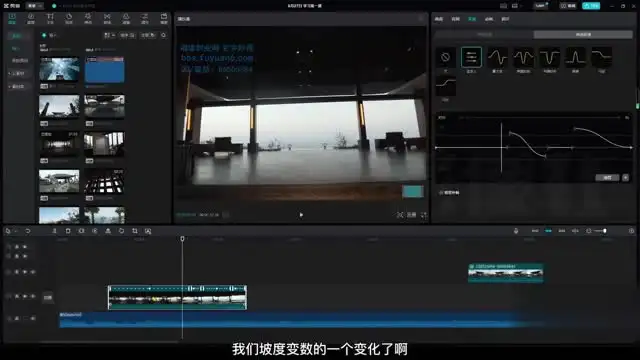This screenshot has width=640, height=360.
Task: Lock the main video track with cover button
Action: click(x=17, y=296)
